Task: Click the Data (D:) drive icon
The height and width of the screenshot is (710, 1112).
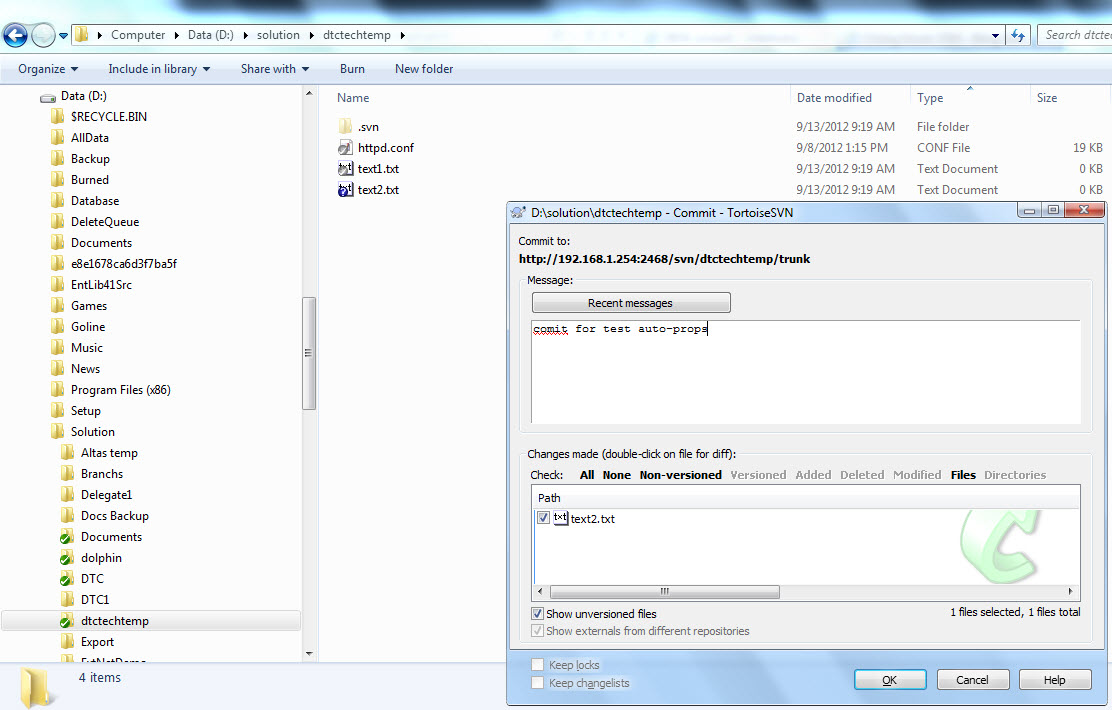Action: tap(48, 96)
